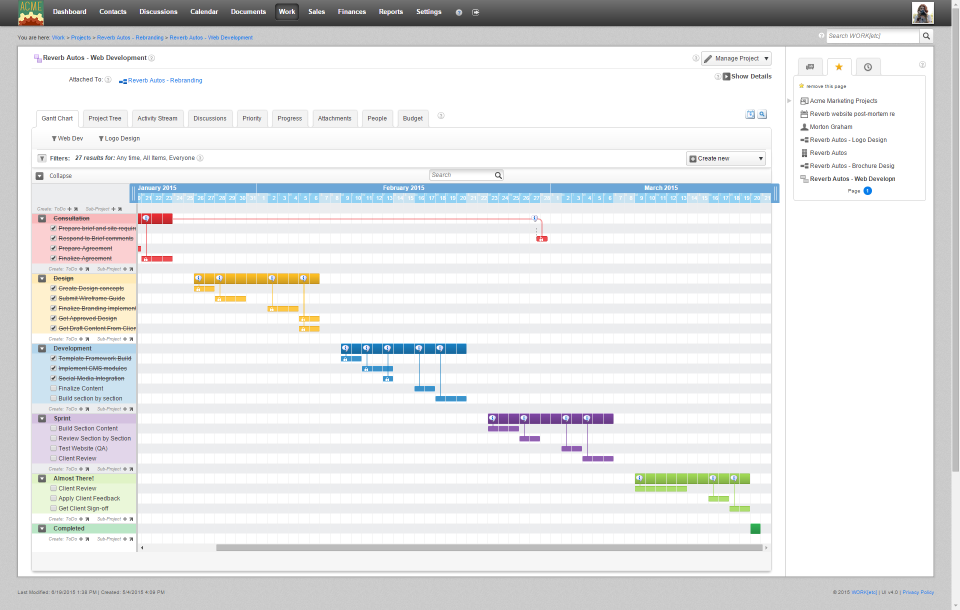Click the search magnifier above the Gantt timeline
This screenshot has width=960, height=610.
tap(497, 175)
